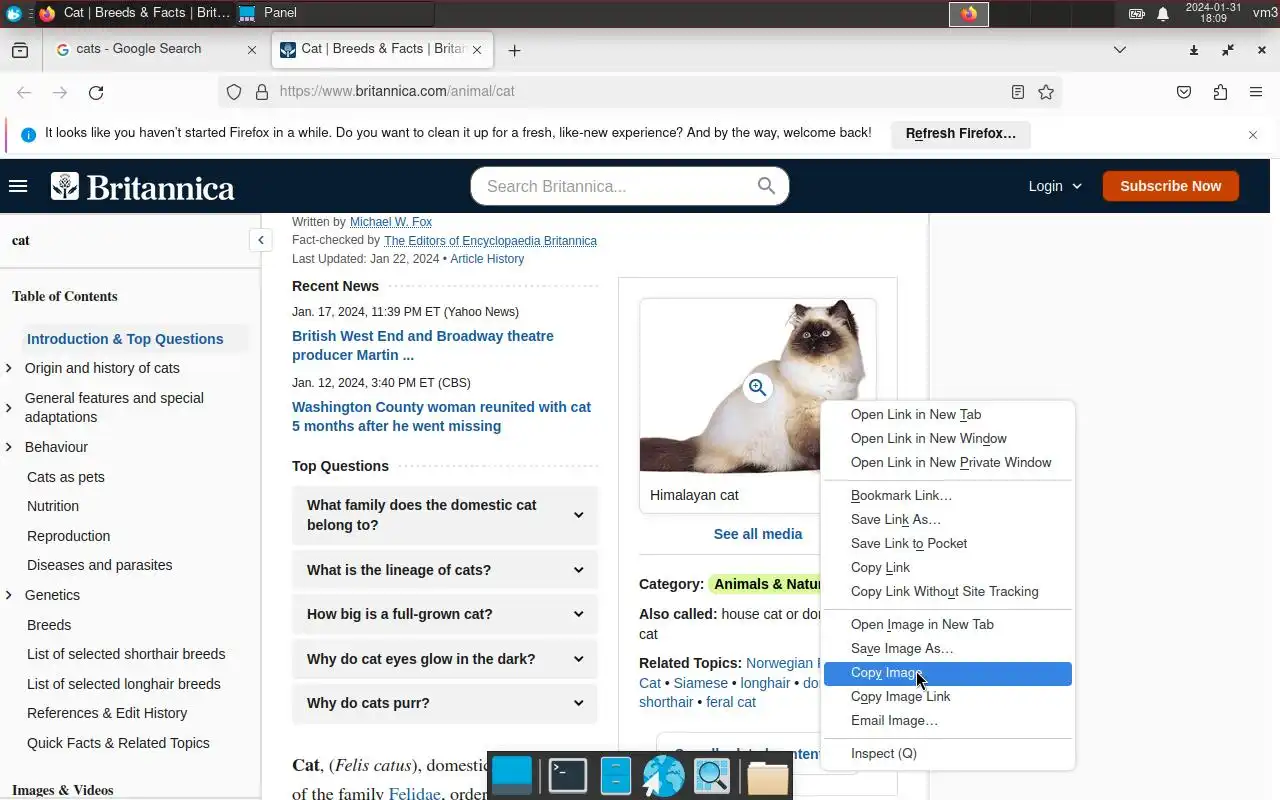
Task: Open the Firefox hamburger application menu
Action: click(x=1256, y=92)
